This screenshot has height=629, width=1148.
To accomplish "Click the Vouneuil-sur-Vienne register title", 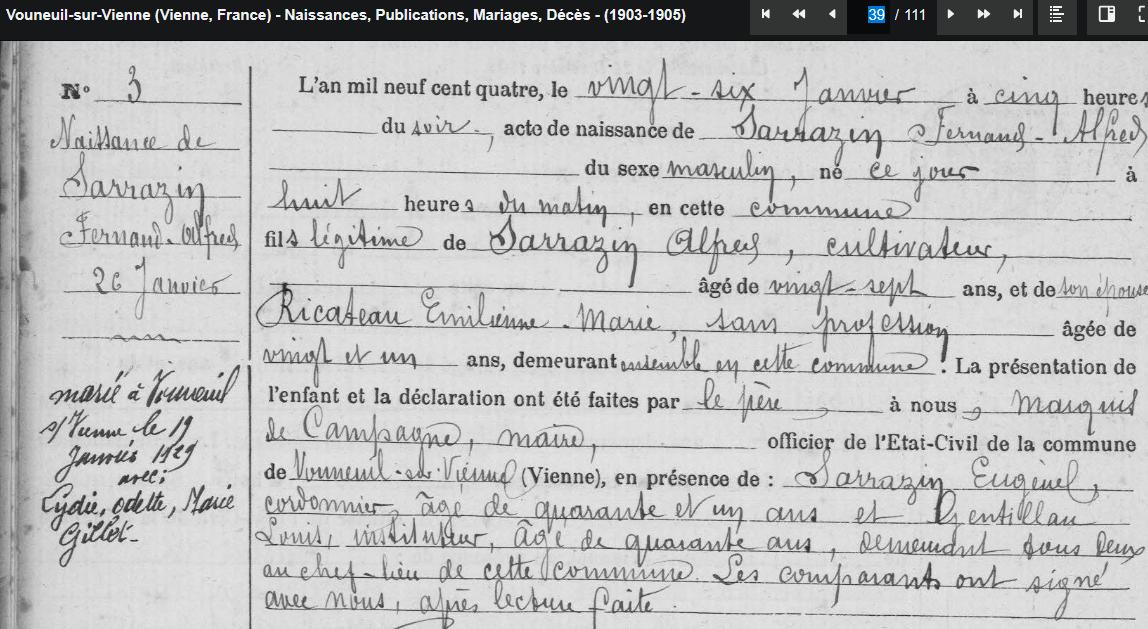I will (x=346, y=15).
